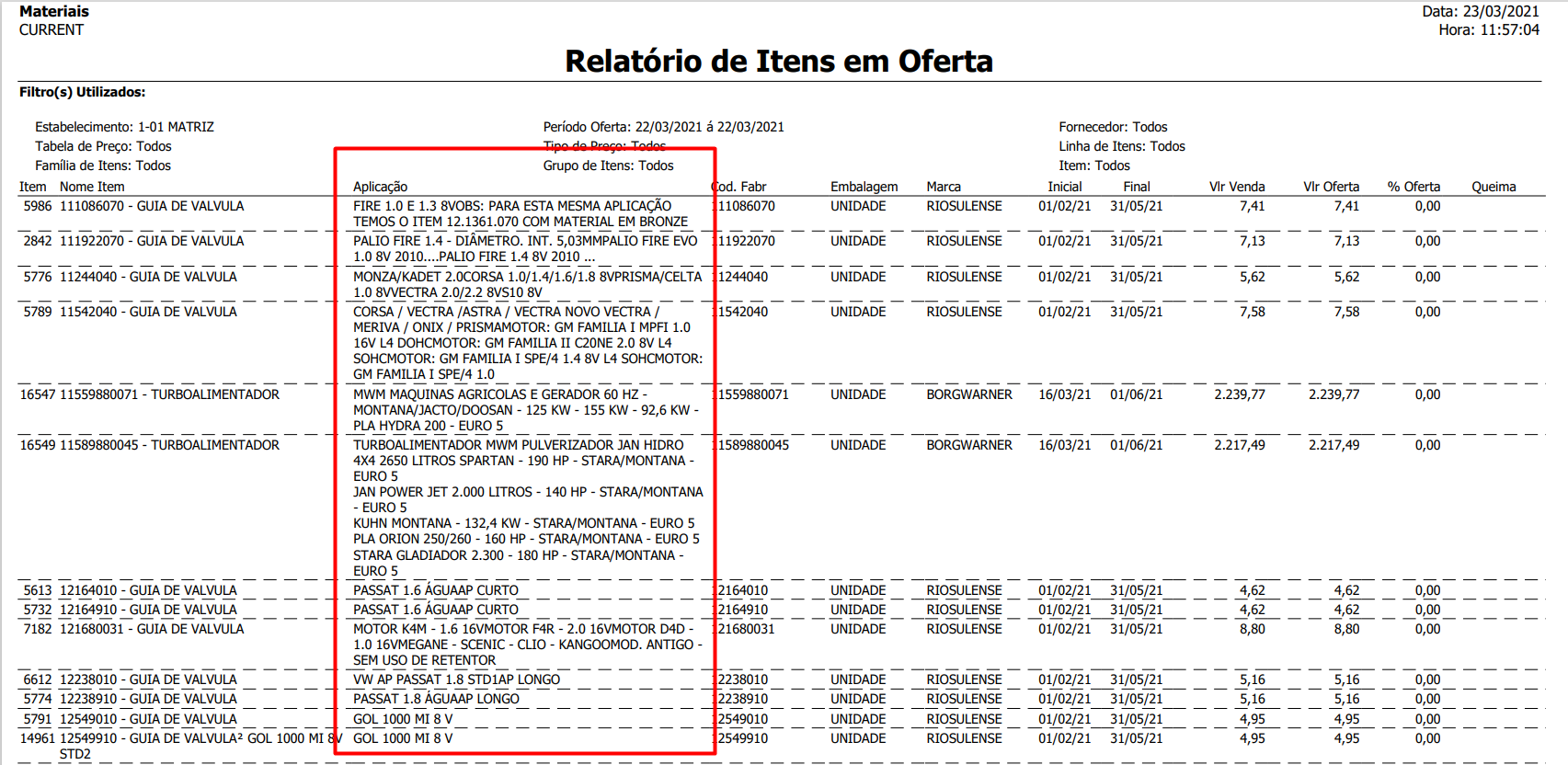Click application text starting "MONZA/KADET 2.0CORSA"
The image size is (1568, 765).
[x=527, y=284]
